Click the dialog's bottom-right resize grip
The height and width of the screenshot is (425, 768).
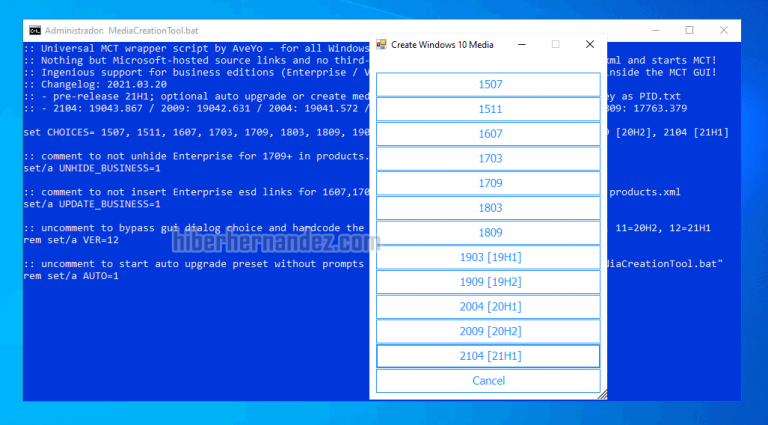point(602,395)
